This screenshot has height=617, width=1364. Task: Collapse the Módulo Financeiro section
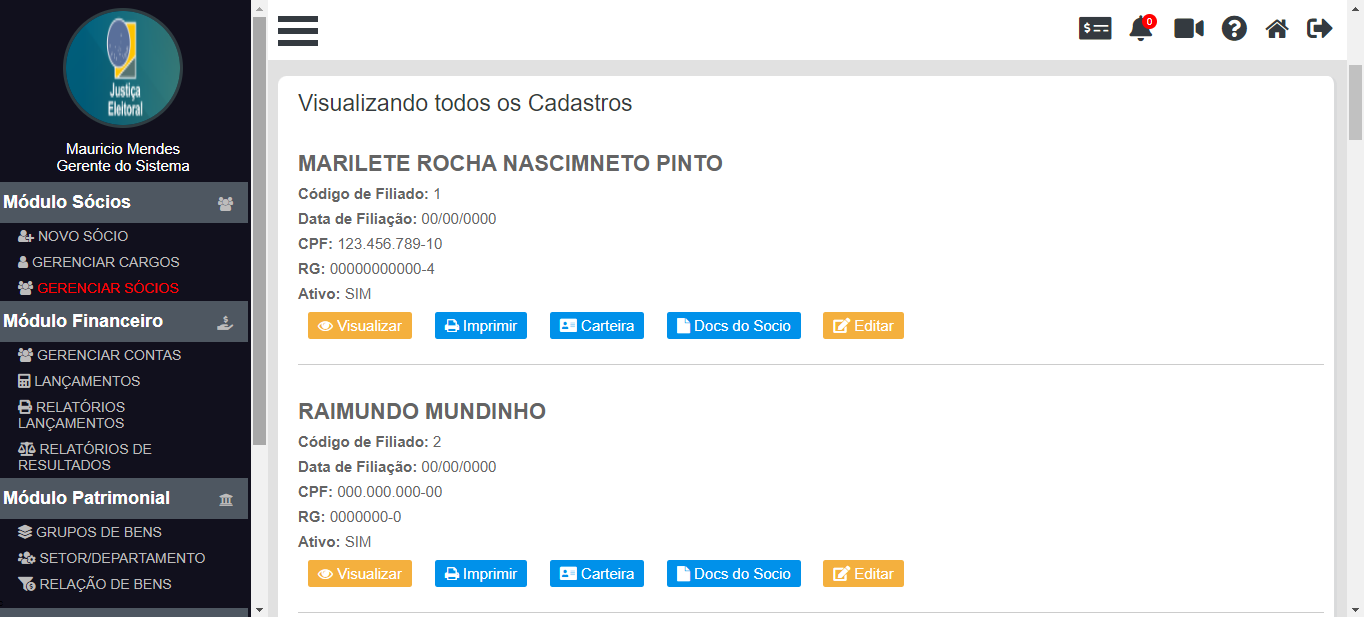tap(124, 321)
